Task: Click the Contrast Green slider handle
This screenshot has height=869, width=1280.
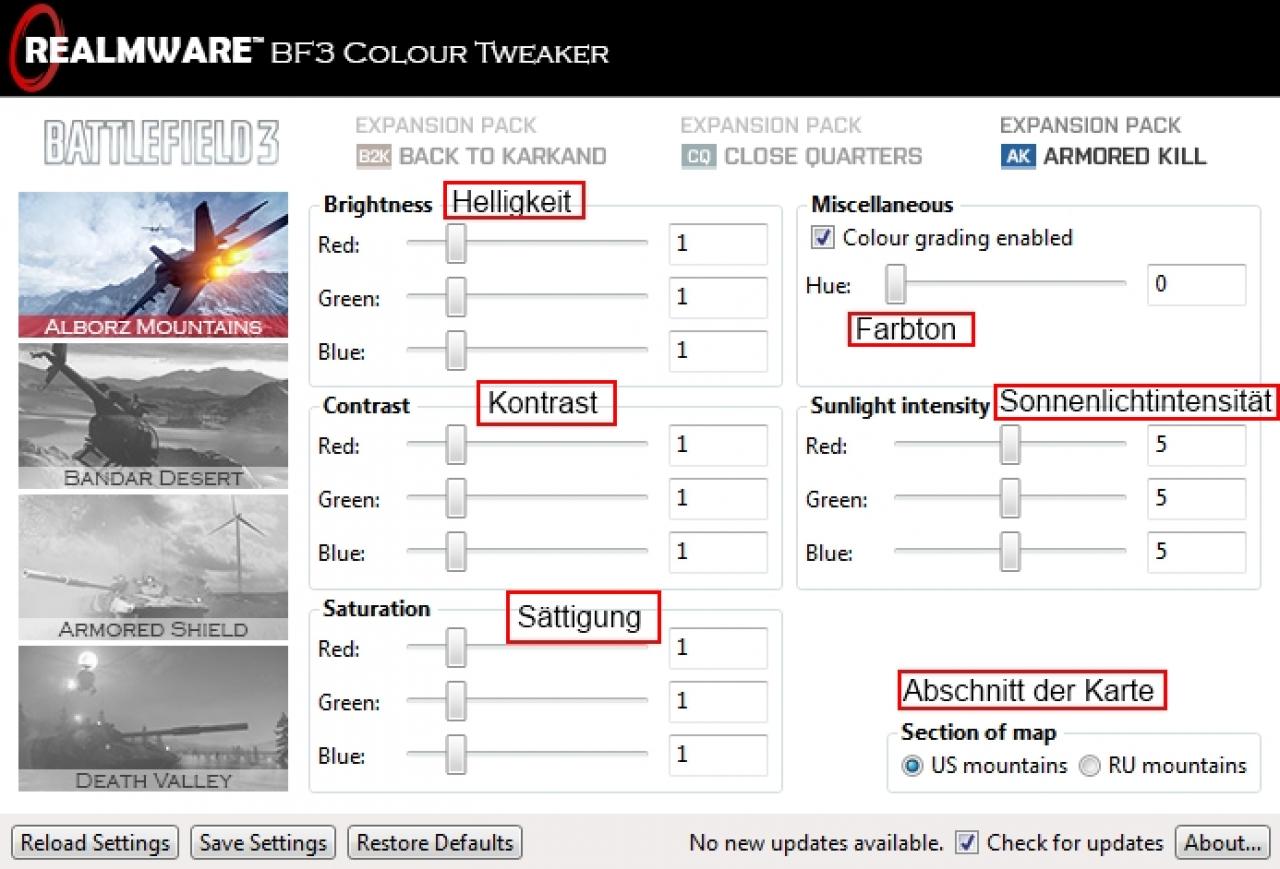Action: [456, 499]
